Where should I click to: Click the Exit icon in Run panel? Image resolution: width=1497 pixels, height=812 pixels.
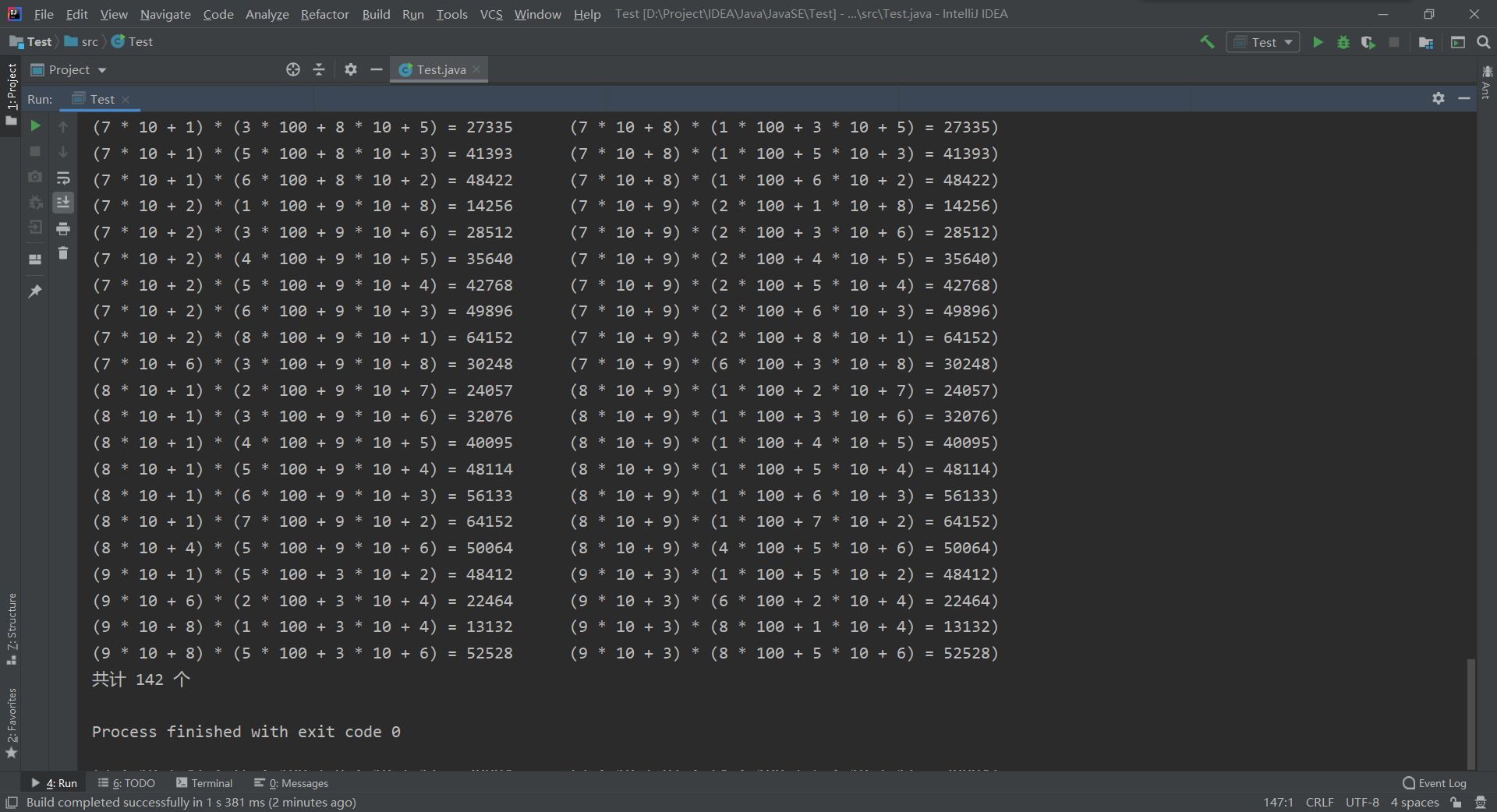coord(35,228)
